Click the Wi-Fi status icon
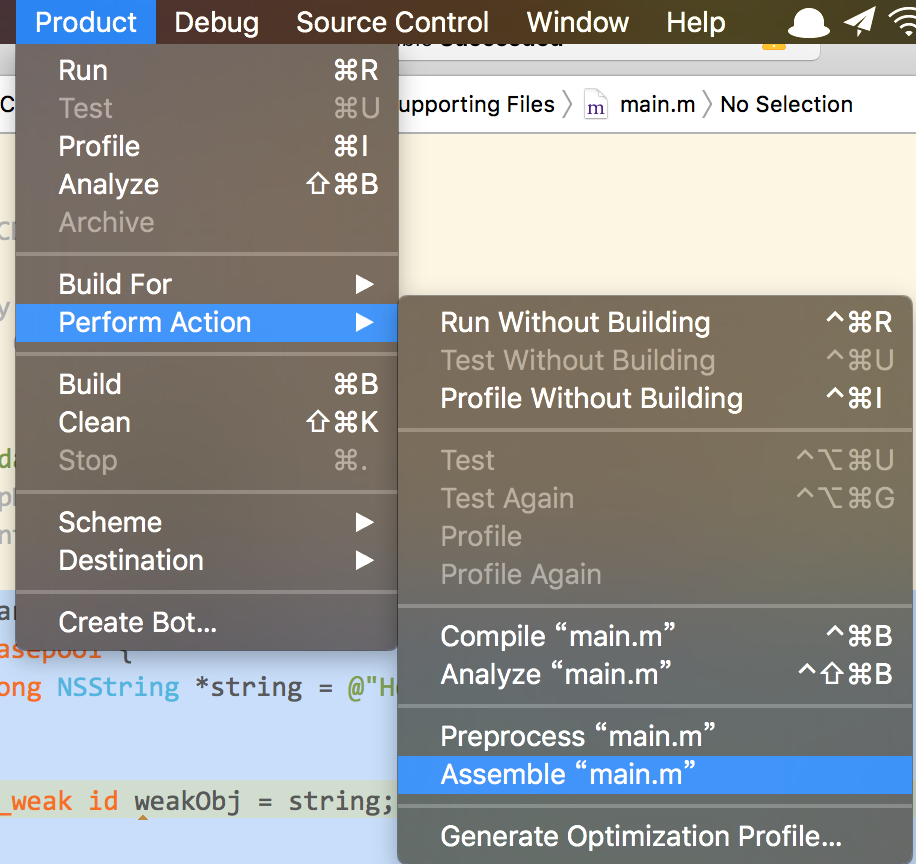This screenshot has height=864, width=916. [x=903, y=22]
